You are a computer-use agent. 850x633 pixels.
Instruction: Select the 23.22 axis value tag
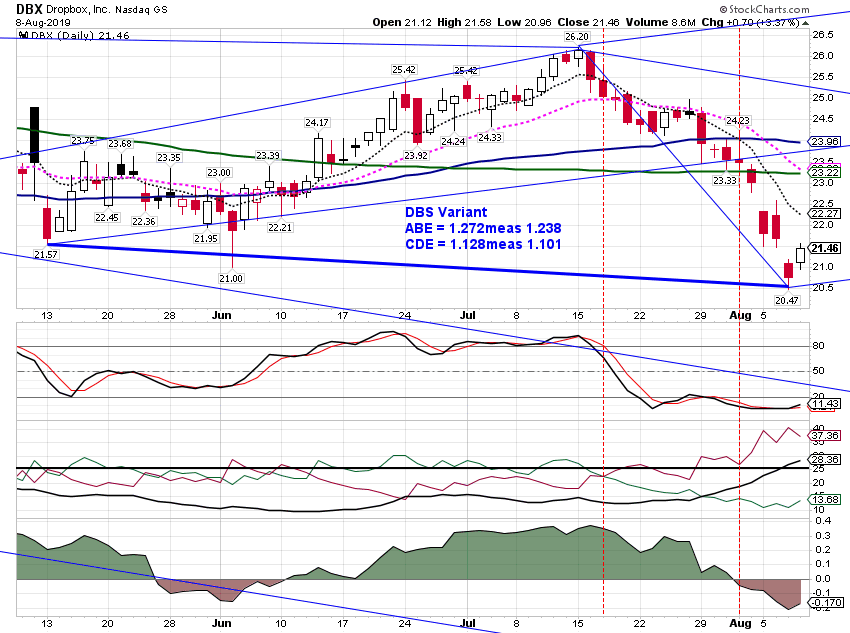pyautogui.click(x=825, y=172)
